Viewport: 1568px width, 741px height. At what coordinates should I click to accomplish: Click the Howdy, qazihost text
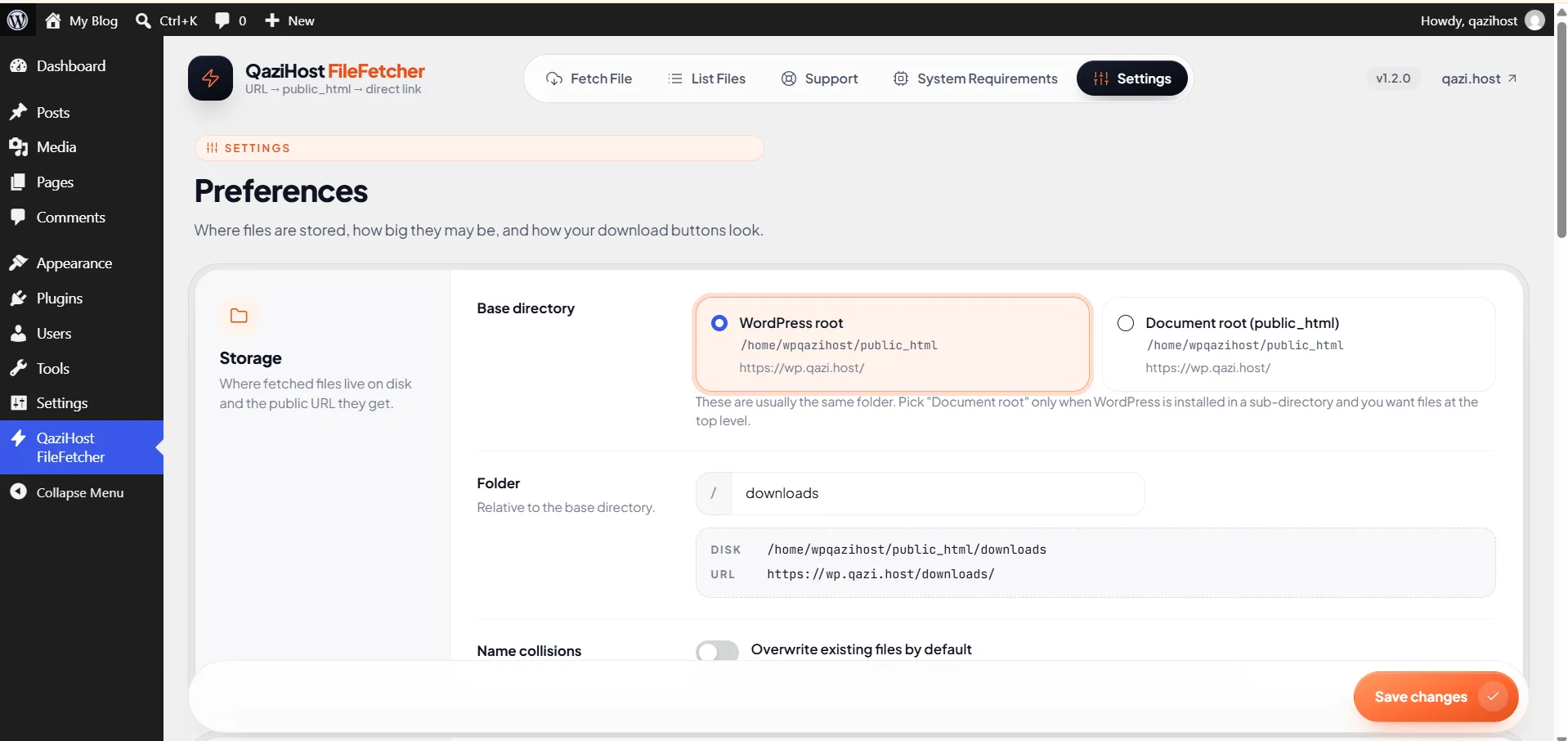click(x=1468, y=20)
